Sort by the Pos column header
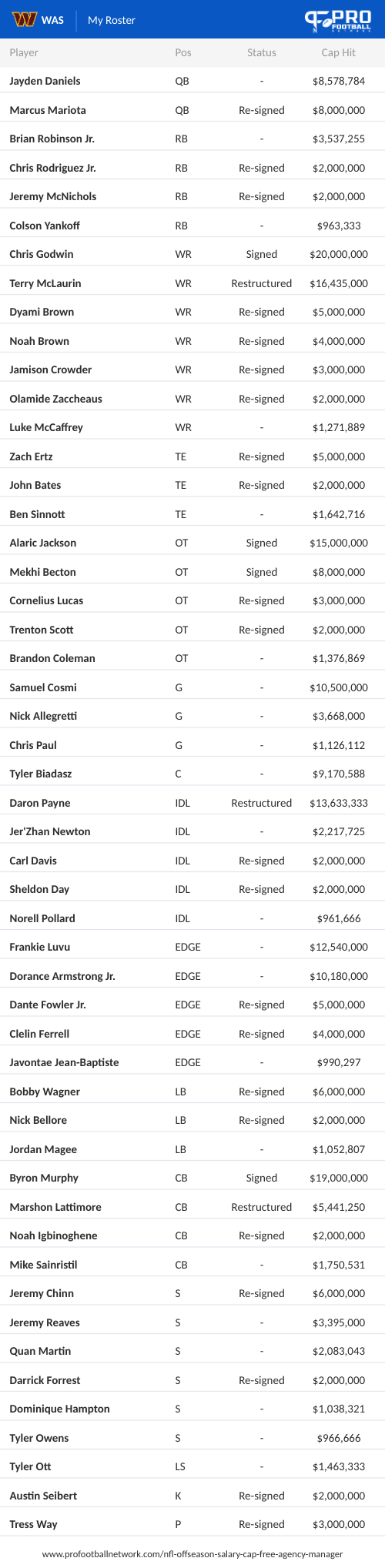 183,52
